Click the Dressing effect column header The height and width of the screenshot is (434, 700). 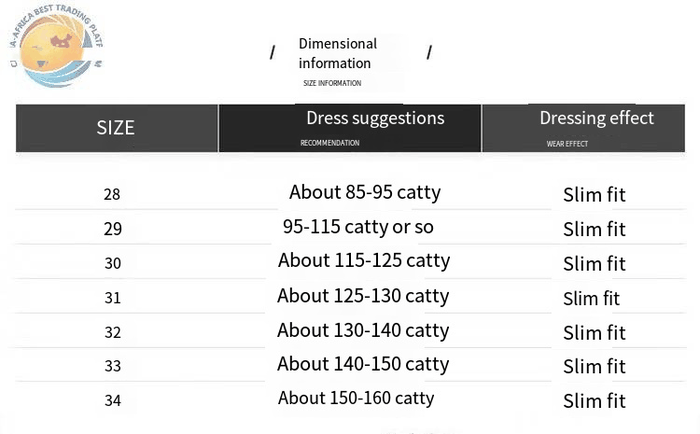(x=596, y=118)
